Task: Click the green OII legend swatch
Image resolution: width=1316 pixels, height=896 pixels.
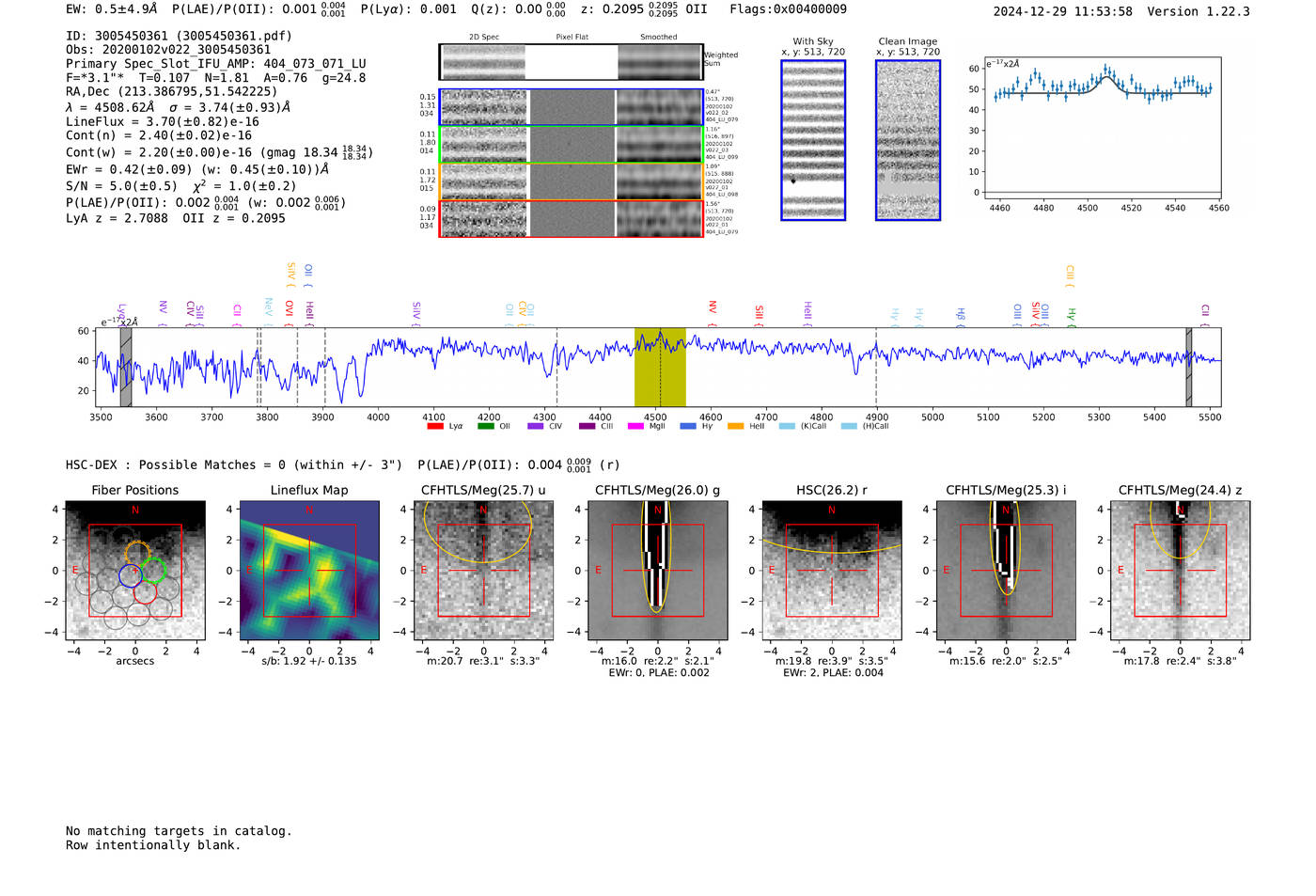Action: tap(486, 426)
